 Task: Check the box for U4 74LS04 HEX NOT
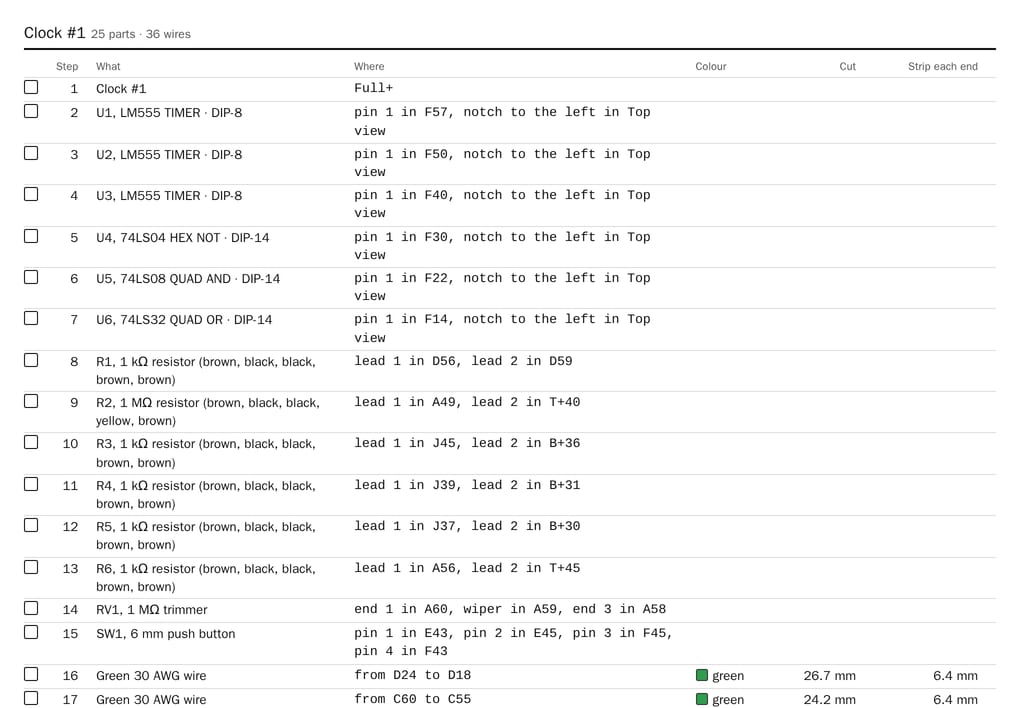(x=31, y=236)
